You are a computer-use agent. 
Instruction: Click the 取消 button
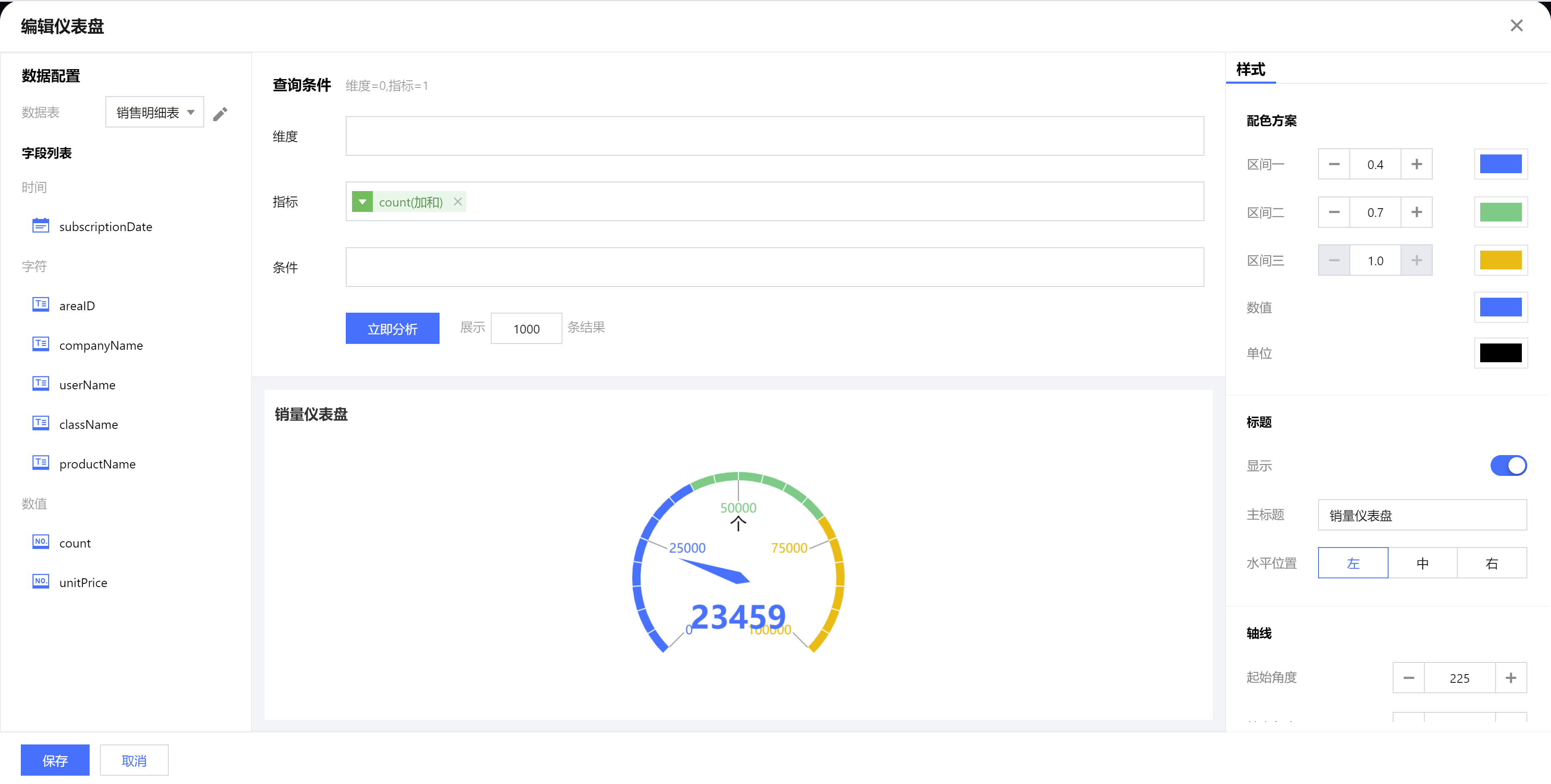tap(134, 761)
